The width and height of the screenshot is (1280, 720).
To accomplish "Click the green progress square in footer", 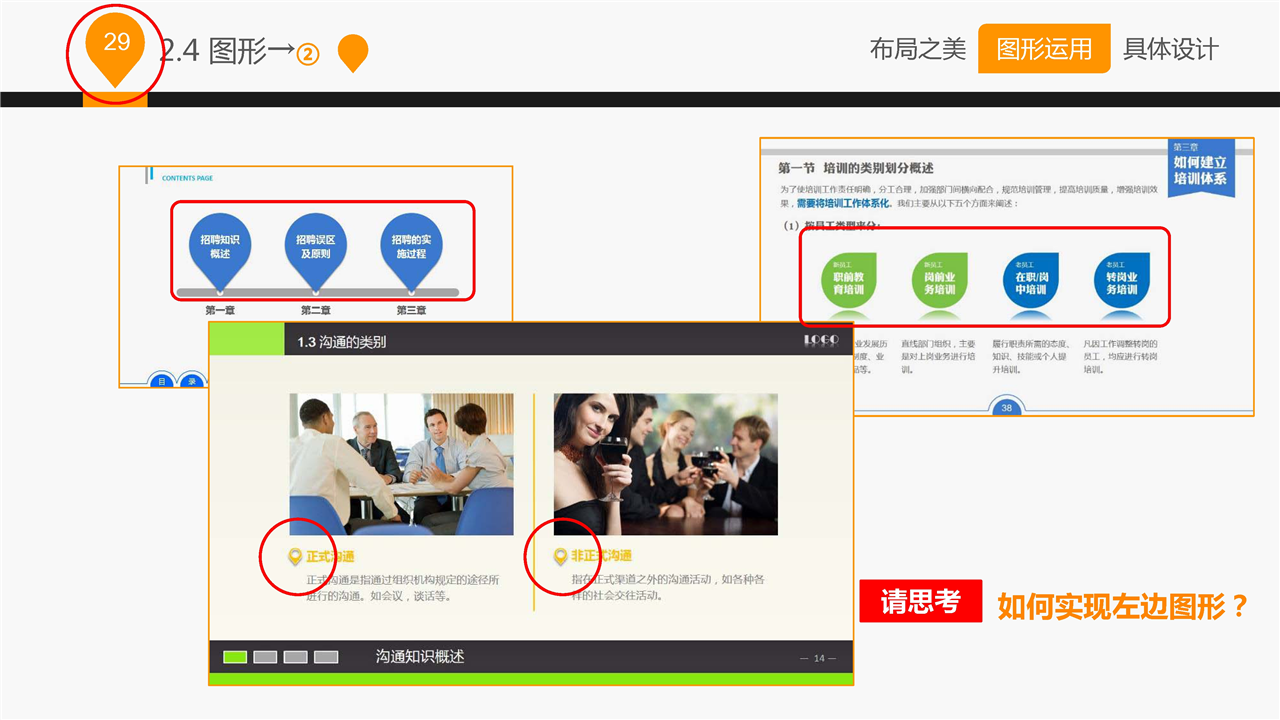I will tap(235, 657).
